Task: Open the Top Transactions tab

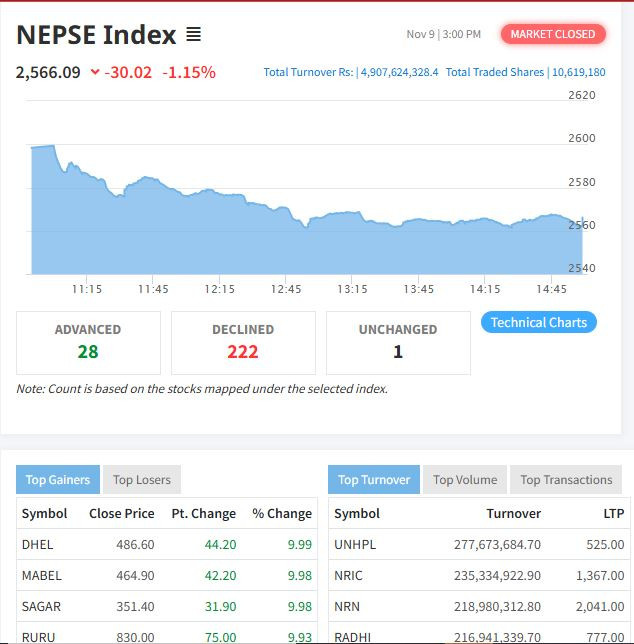Action: (565, 480)
